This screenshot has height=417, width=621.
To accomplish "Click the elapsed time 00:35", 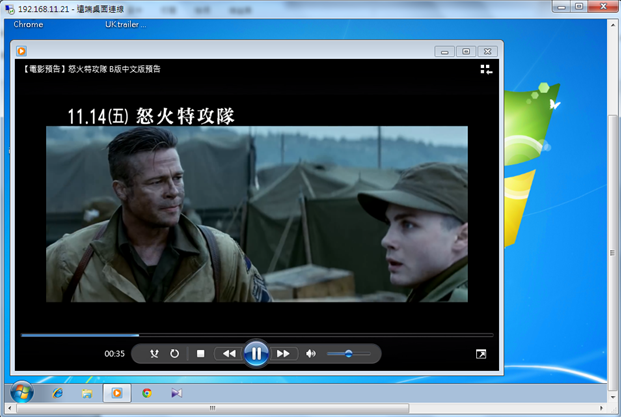I will pos(114,354).
